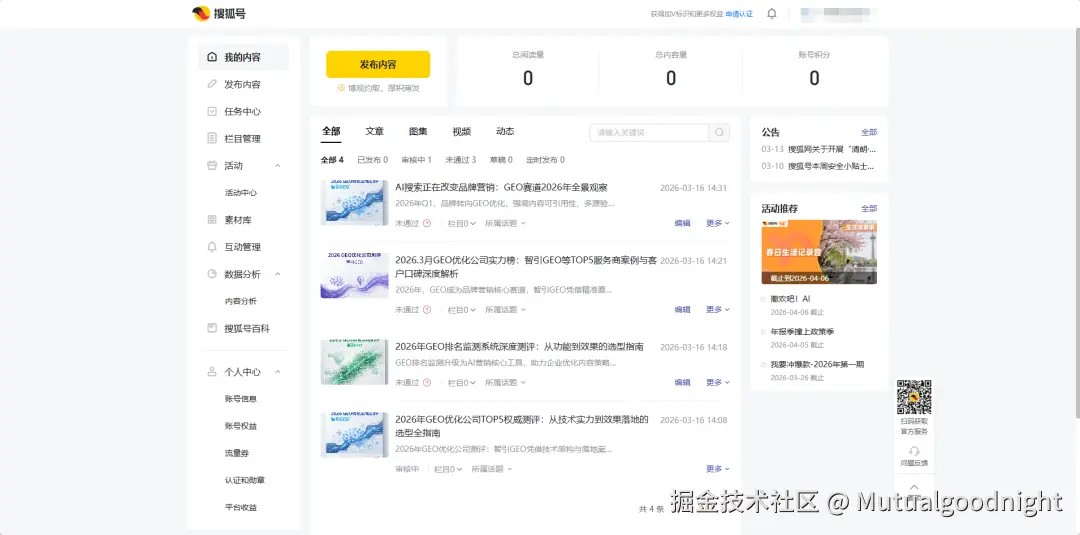
Task: Open 栏目0 dropdown for AI搜索 article
Action: click(461, 223)
